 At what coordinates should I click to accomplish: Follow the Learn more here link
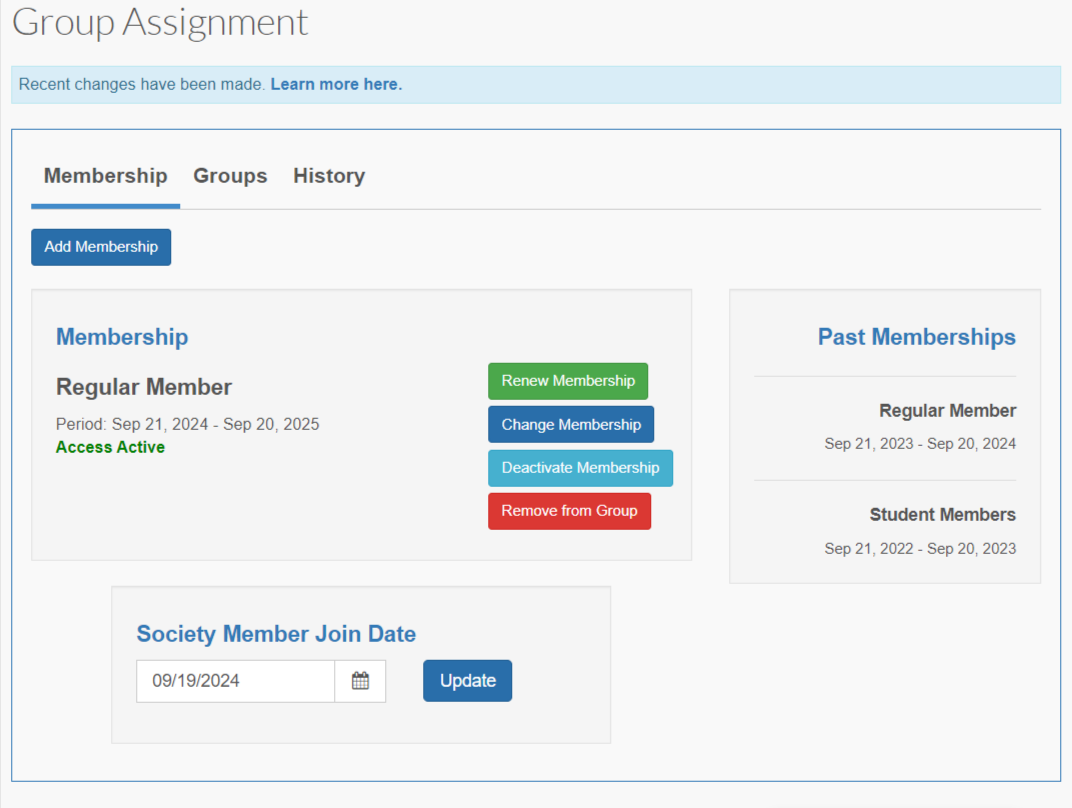point(336,84)
